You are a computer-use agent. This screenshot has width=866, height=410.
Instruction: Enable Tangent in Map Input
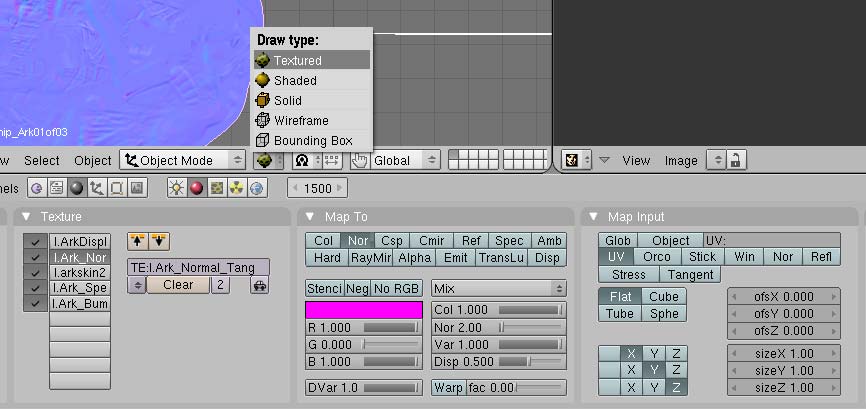click(690, 275)
